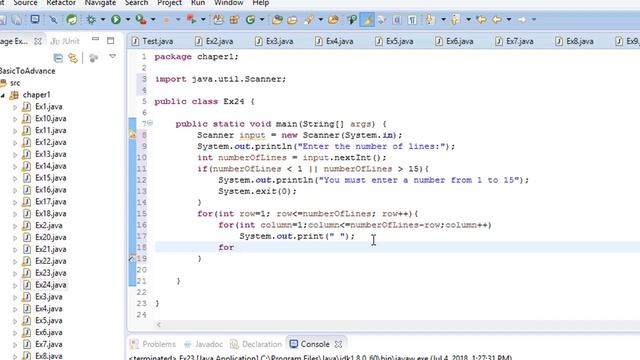Click Collapse All in Package Explorer
The image size is (640, 360).
pyautogui.click(x=58, y=58)
